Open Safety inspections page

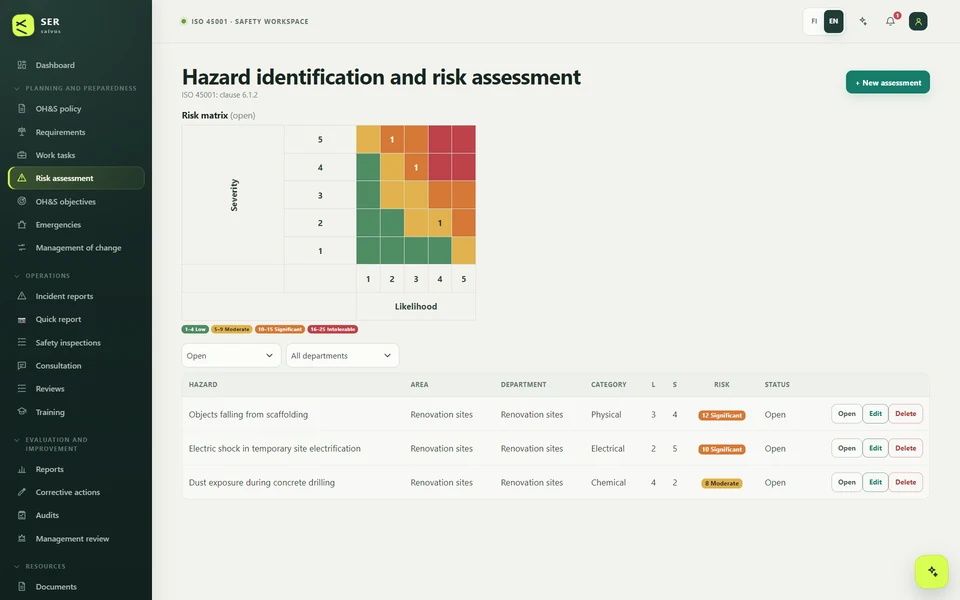(x=76, y=342)
